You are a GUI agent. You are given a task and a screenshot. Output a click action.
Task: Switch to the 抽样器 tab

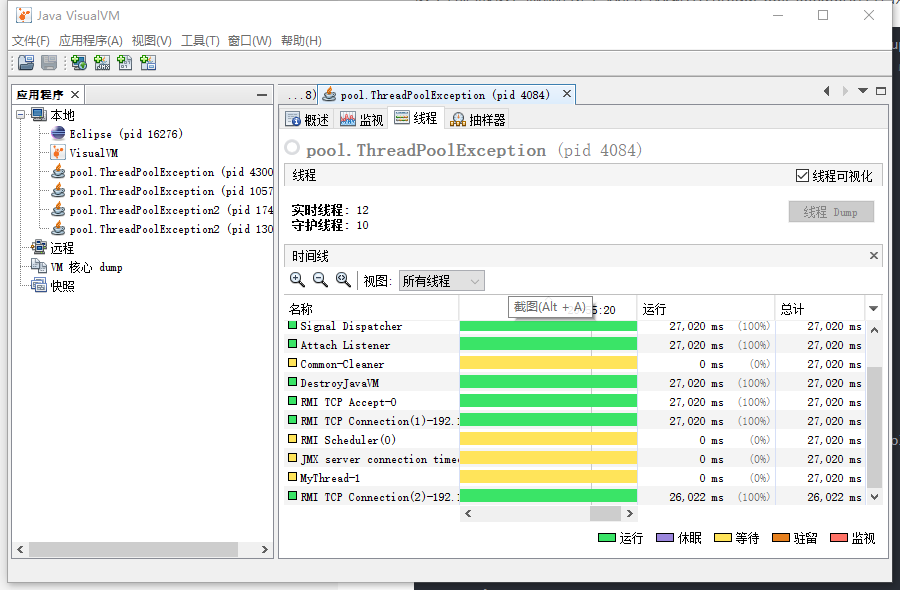pyautogui.click(x=478, y=119)
